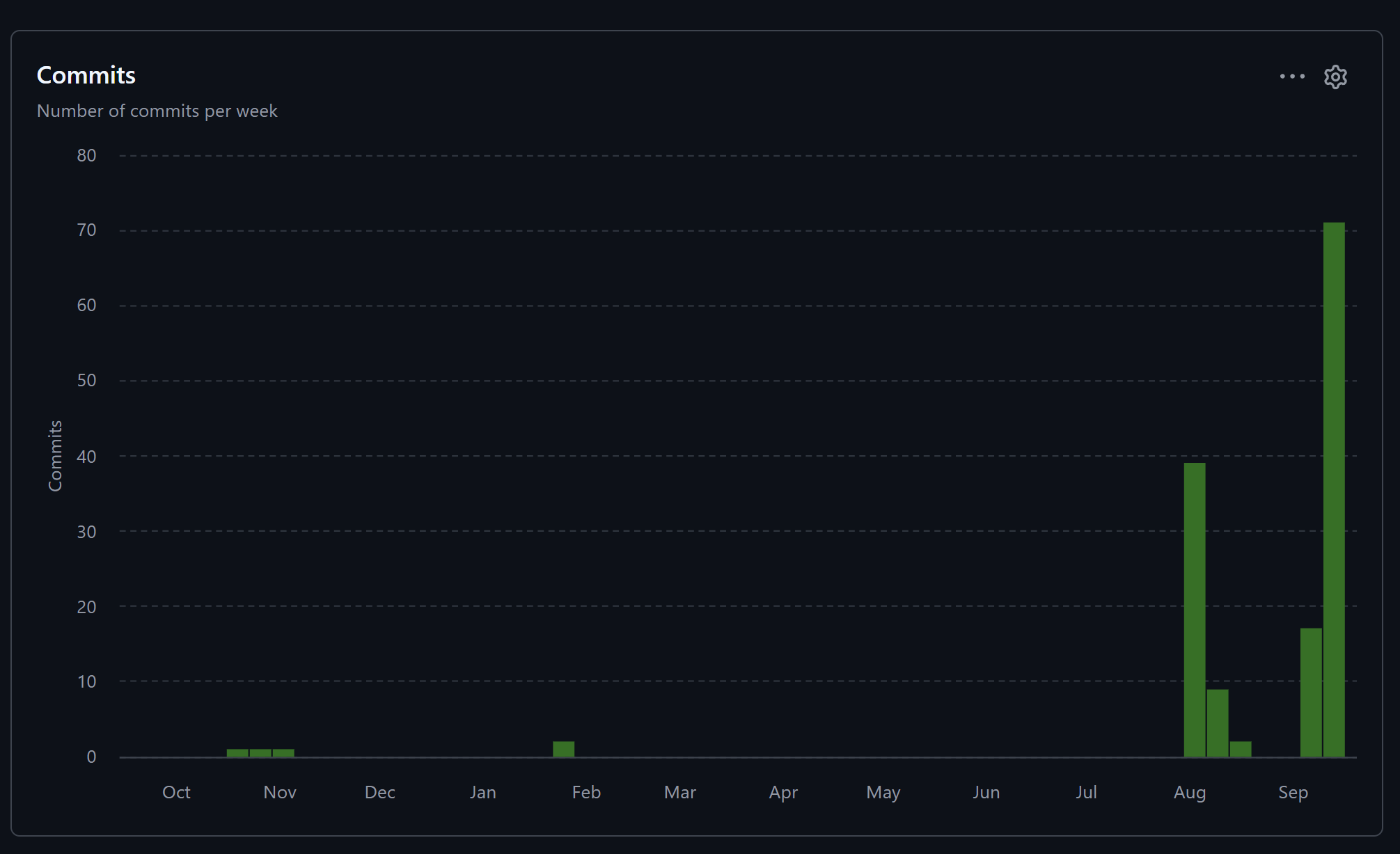Click the smallest August bar near 2
1400x854 pixels.
click(x=1241, y=749)
